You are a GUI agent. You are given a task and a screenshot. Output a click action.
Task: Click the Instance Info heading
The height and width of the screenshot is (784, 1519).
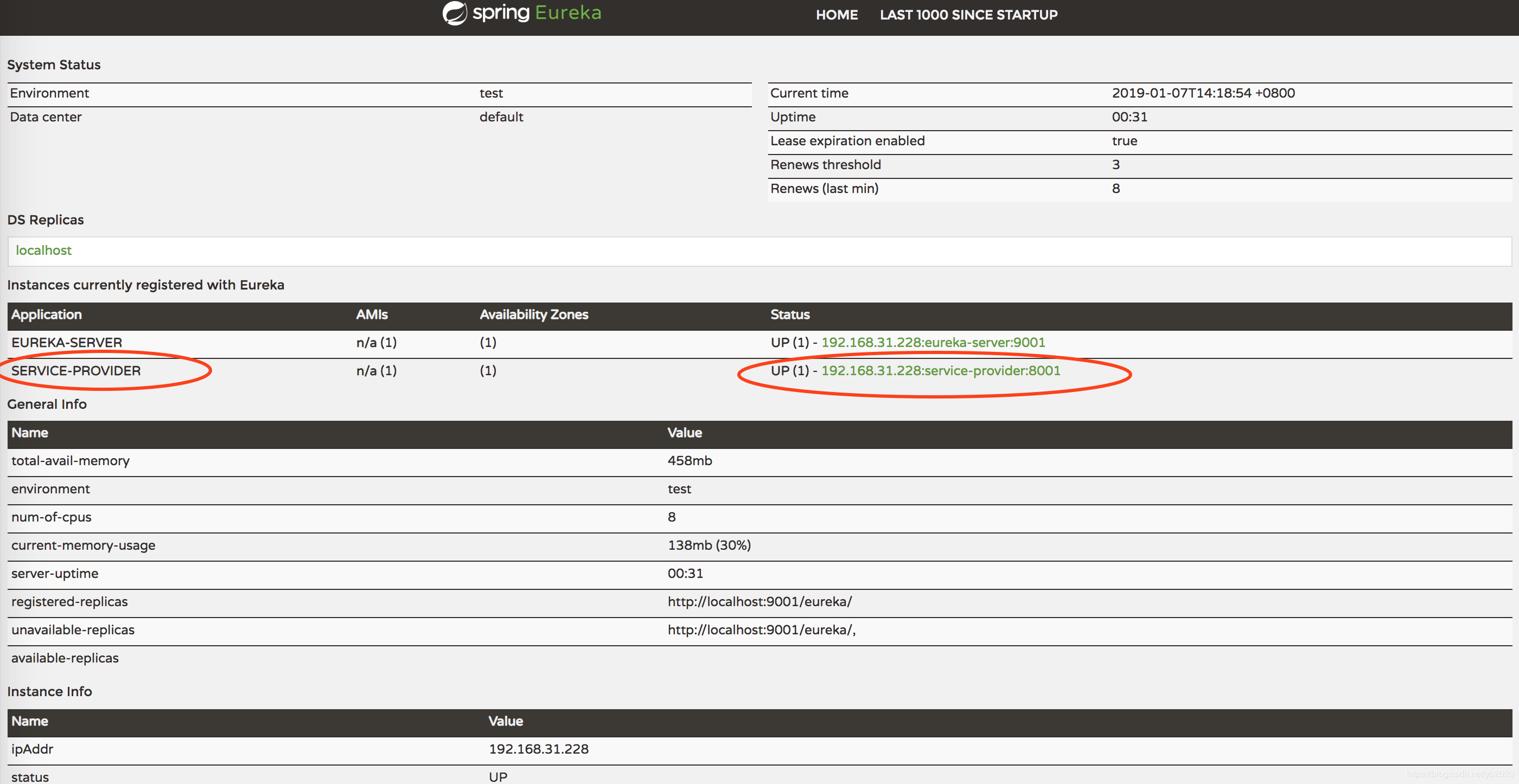click(49, 691)
